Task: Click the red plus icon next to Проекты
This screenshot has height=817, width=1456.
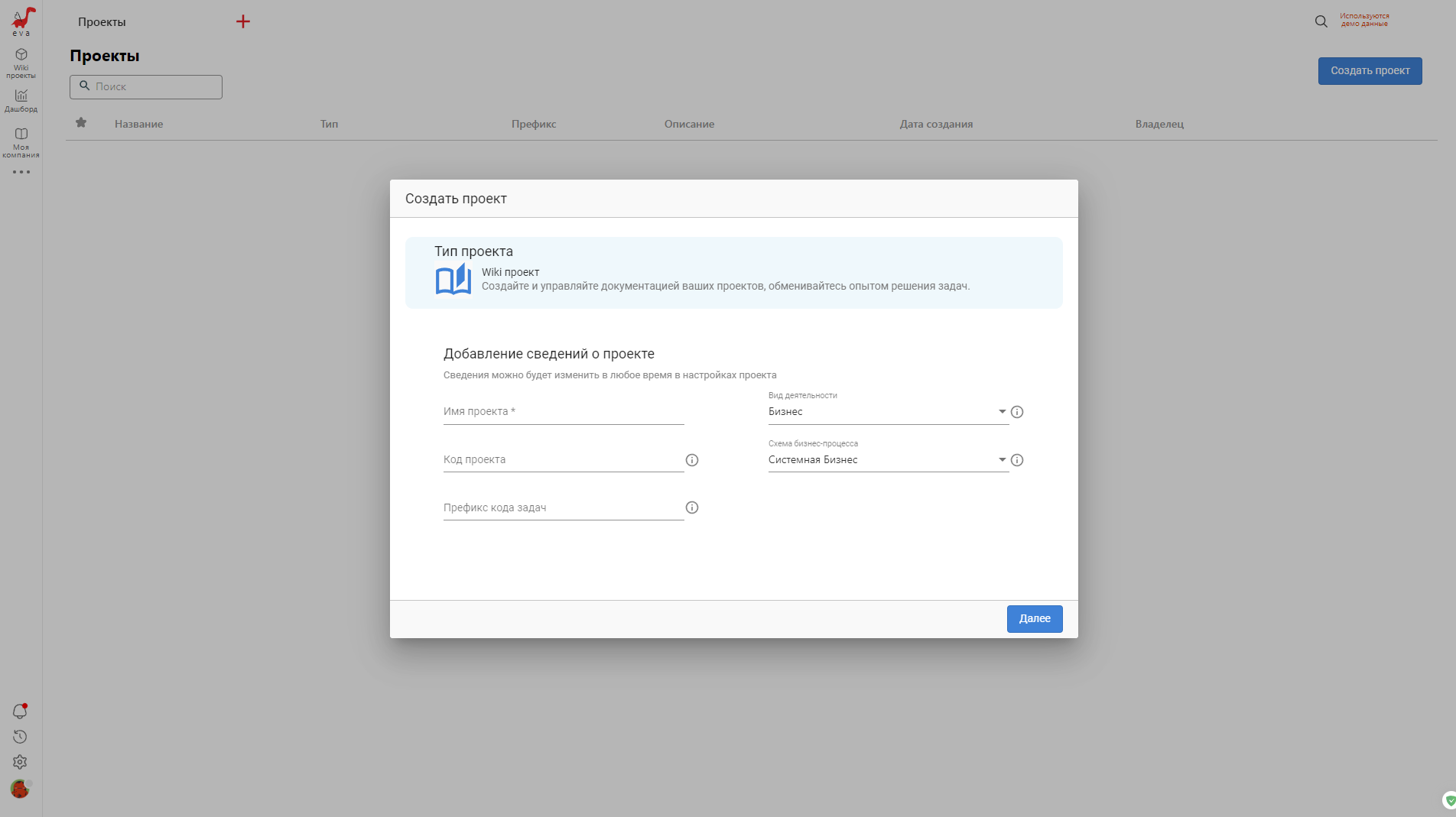Action: pos(243,21)
